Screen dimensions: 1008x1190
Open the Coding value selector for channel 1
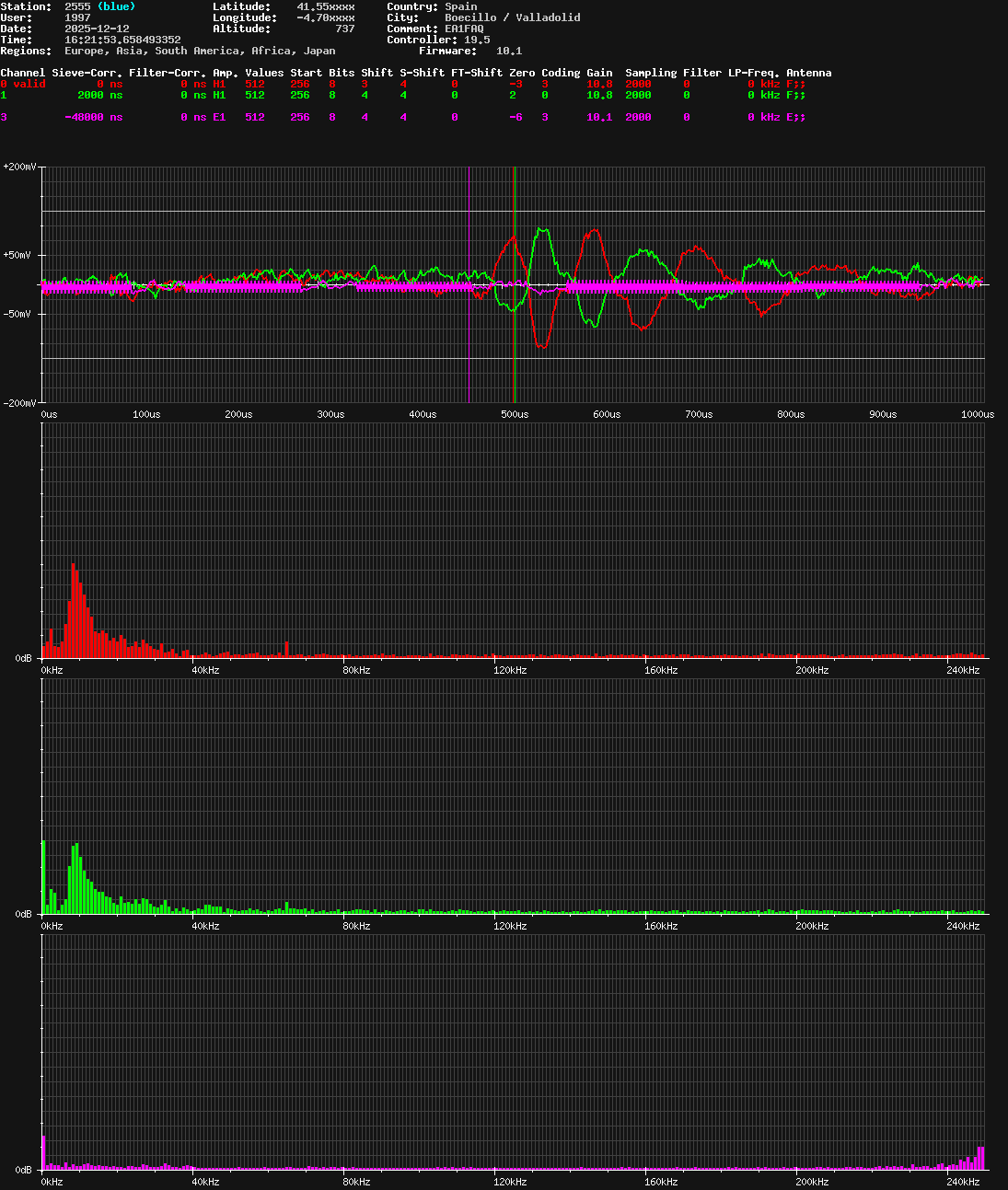[x=544, y=95]
